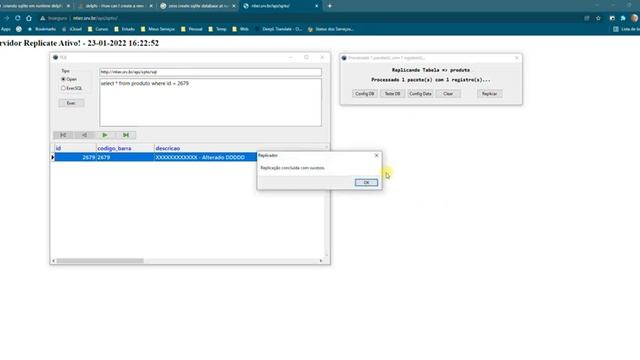The image size is (640, 360).
Task: Close the replication progress window
Action: point(517,58)
